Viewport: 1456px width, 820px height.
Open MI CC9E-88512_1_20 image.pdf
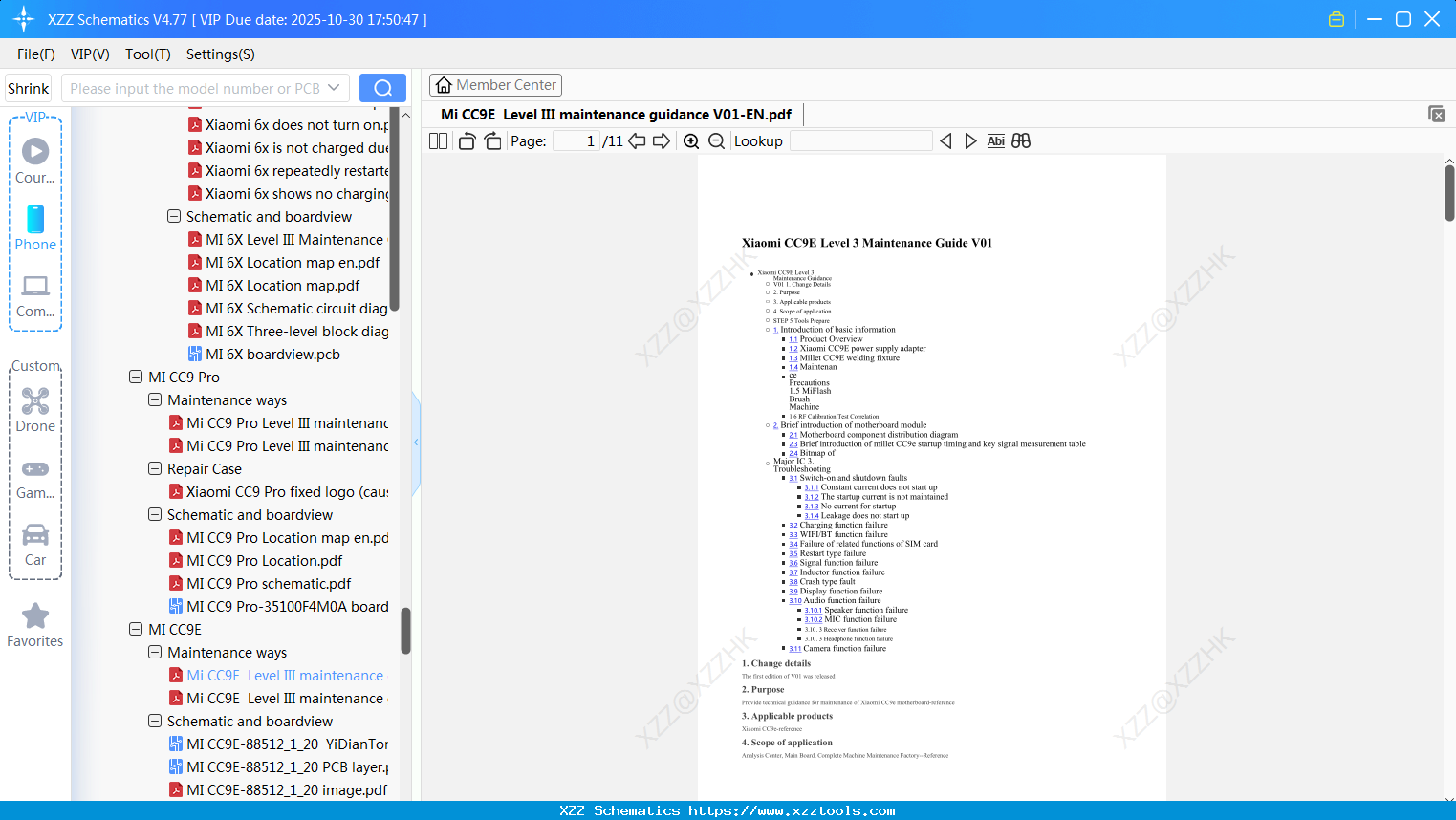coord(287,789)
